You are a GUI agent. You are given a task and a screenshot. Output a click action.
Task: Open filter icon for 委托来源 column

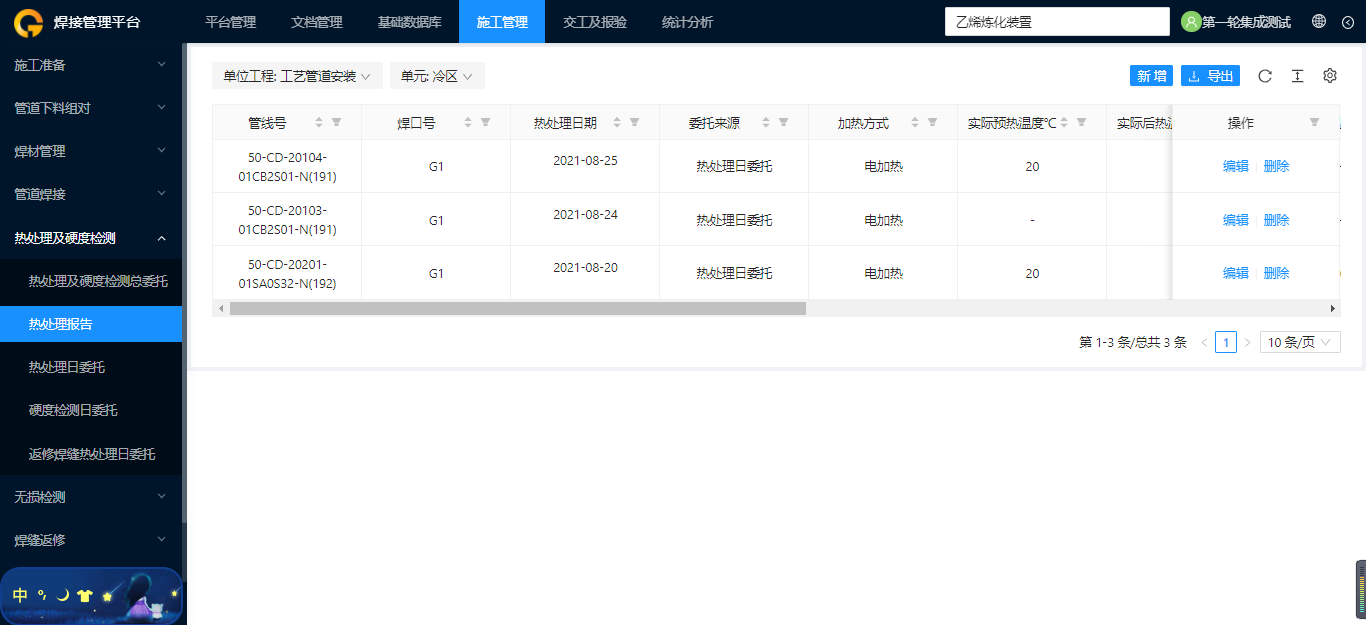click(783, 122)
